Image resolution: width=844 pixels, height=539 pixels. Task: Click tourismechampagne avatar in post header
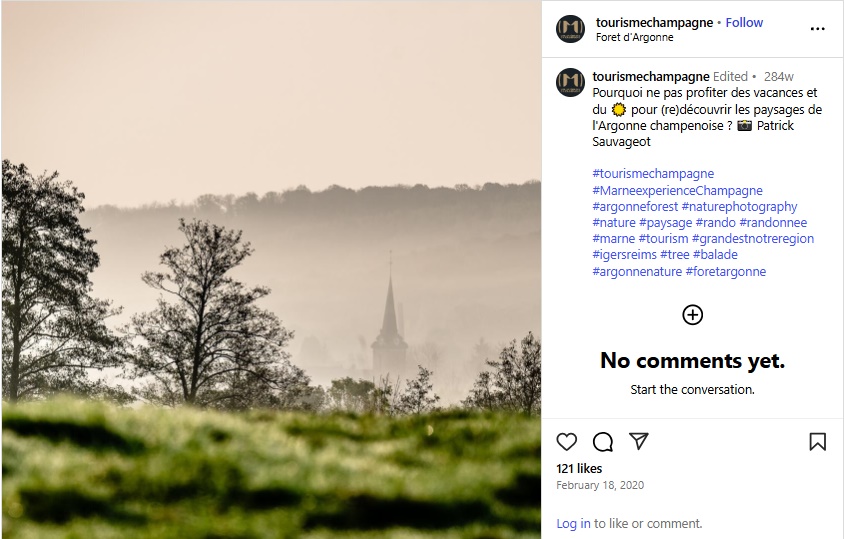click(570, 29)
